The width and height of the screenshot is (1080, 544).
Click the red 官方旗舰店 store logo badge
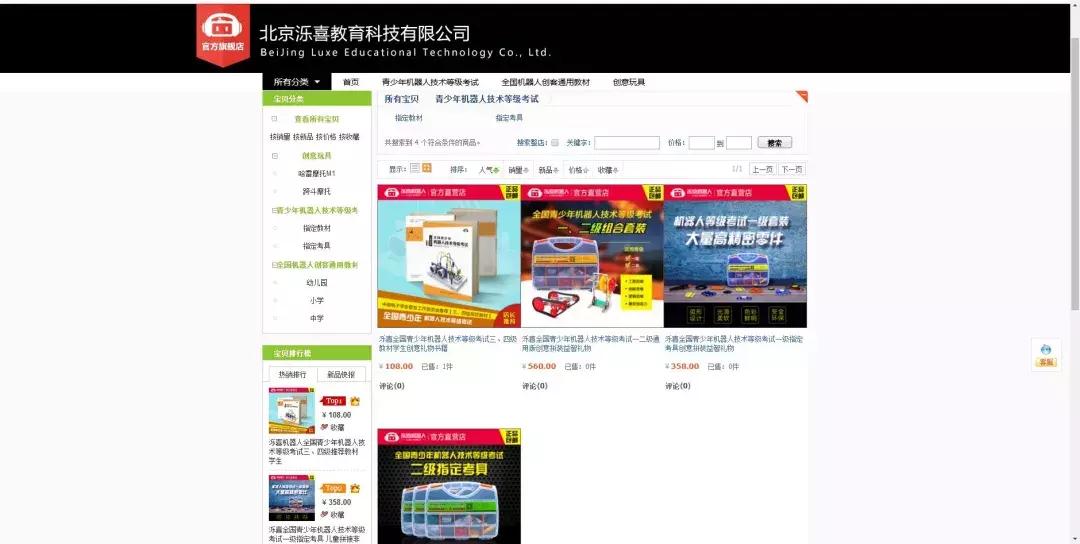[x=222, y=34]
